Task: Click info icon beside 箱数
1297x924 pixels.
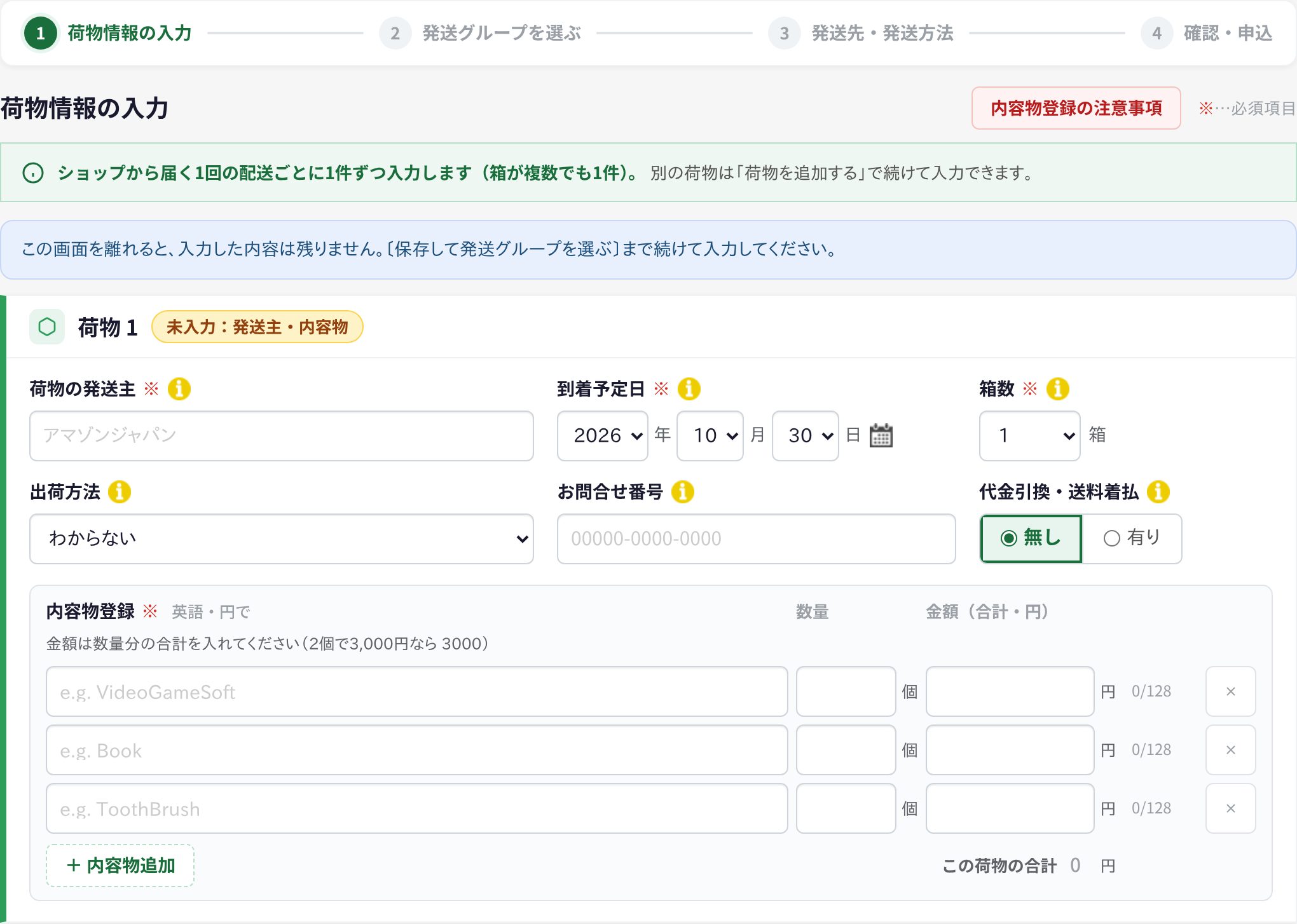Action: (x=1057, y=388)
